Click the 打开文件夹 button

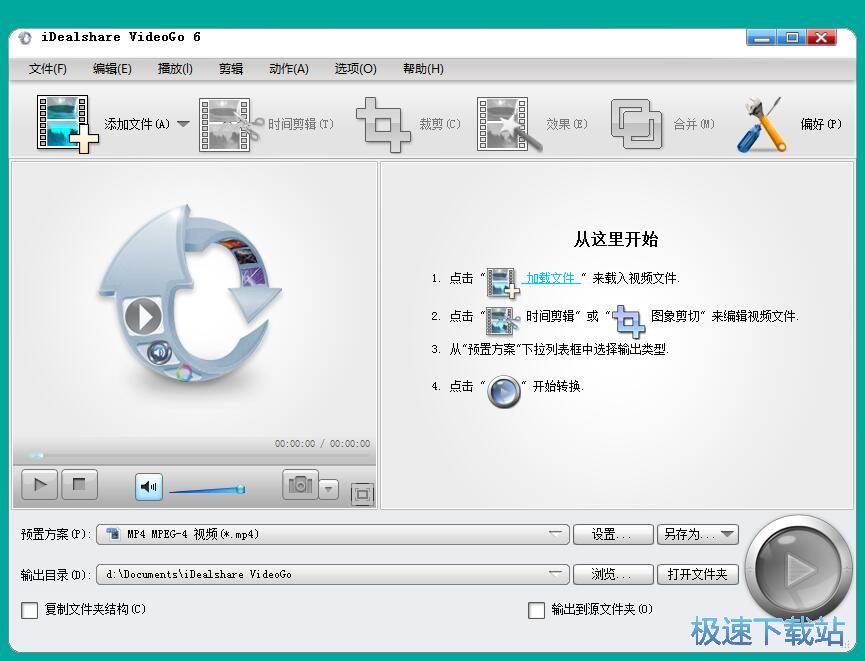coord(698,574)
